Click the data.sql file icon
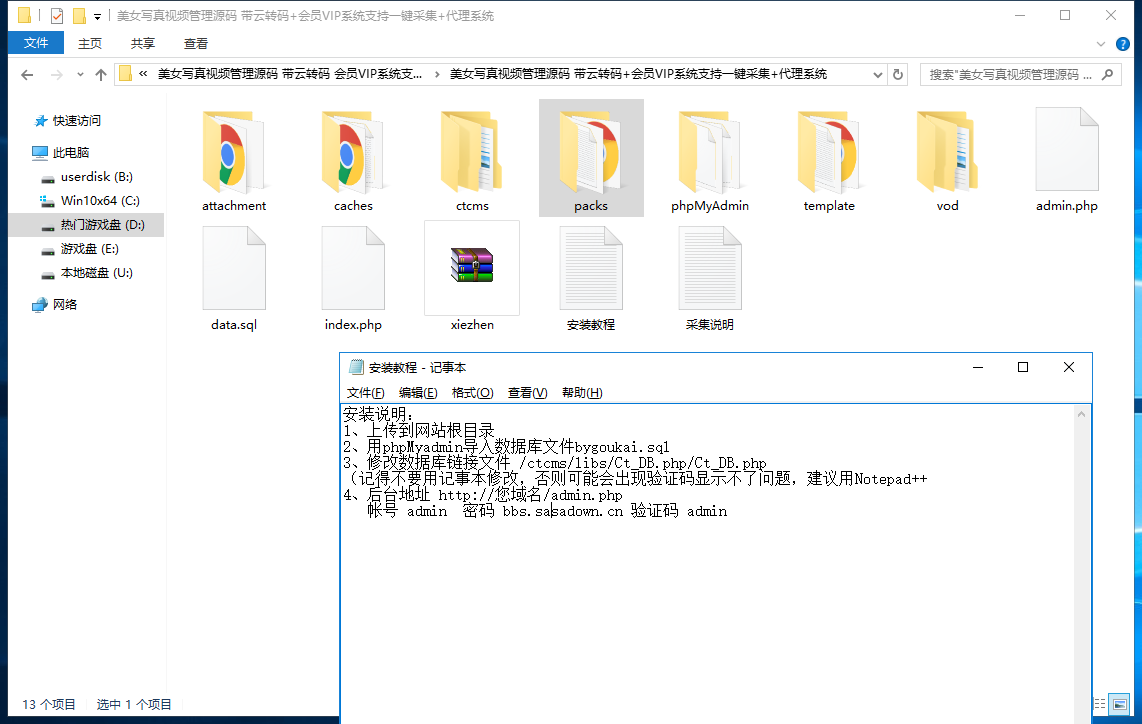This screenshot has width=1142, height=724. click(x=234, y=268)
